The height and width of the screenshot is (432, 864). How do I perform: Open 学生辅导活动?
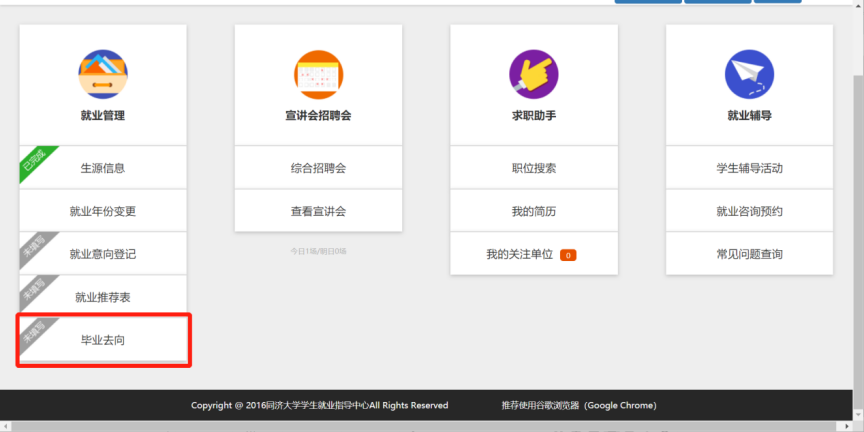tap(749, 168)
